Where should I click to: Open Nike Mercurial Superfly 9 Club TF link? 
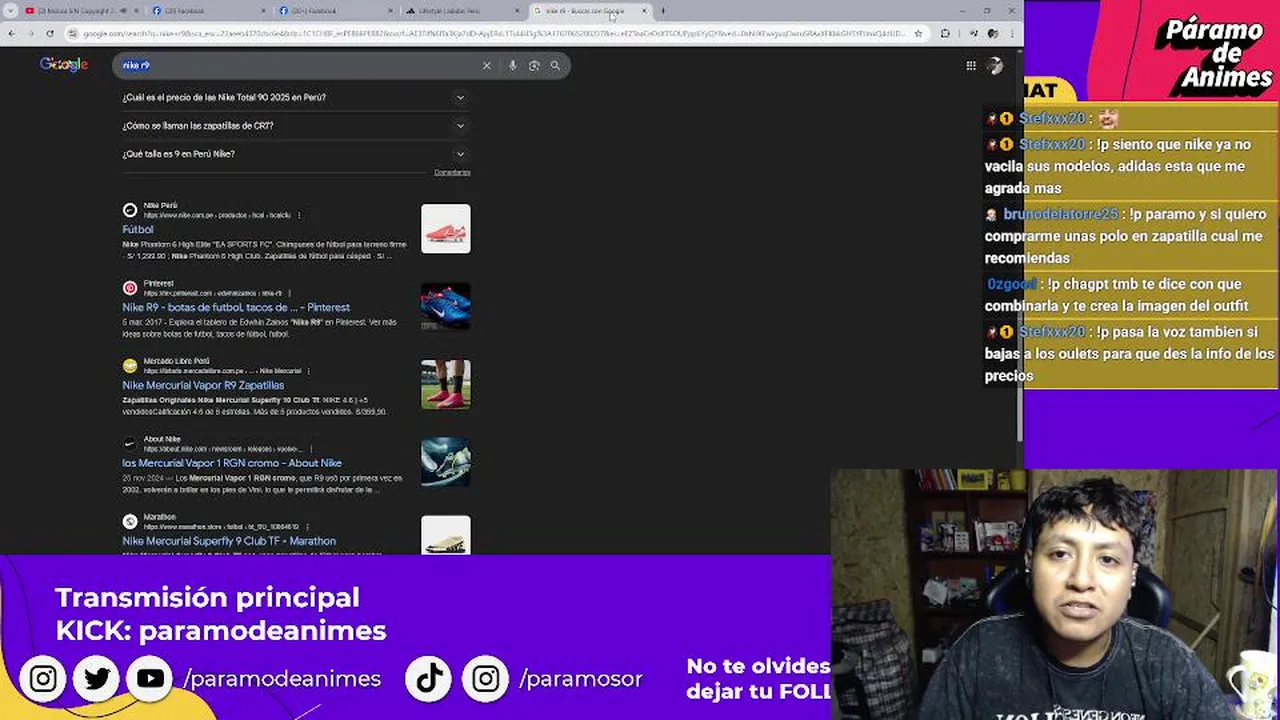[x=229, y=542]
